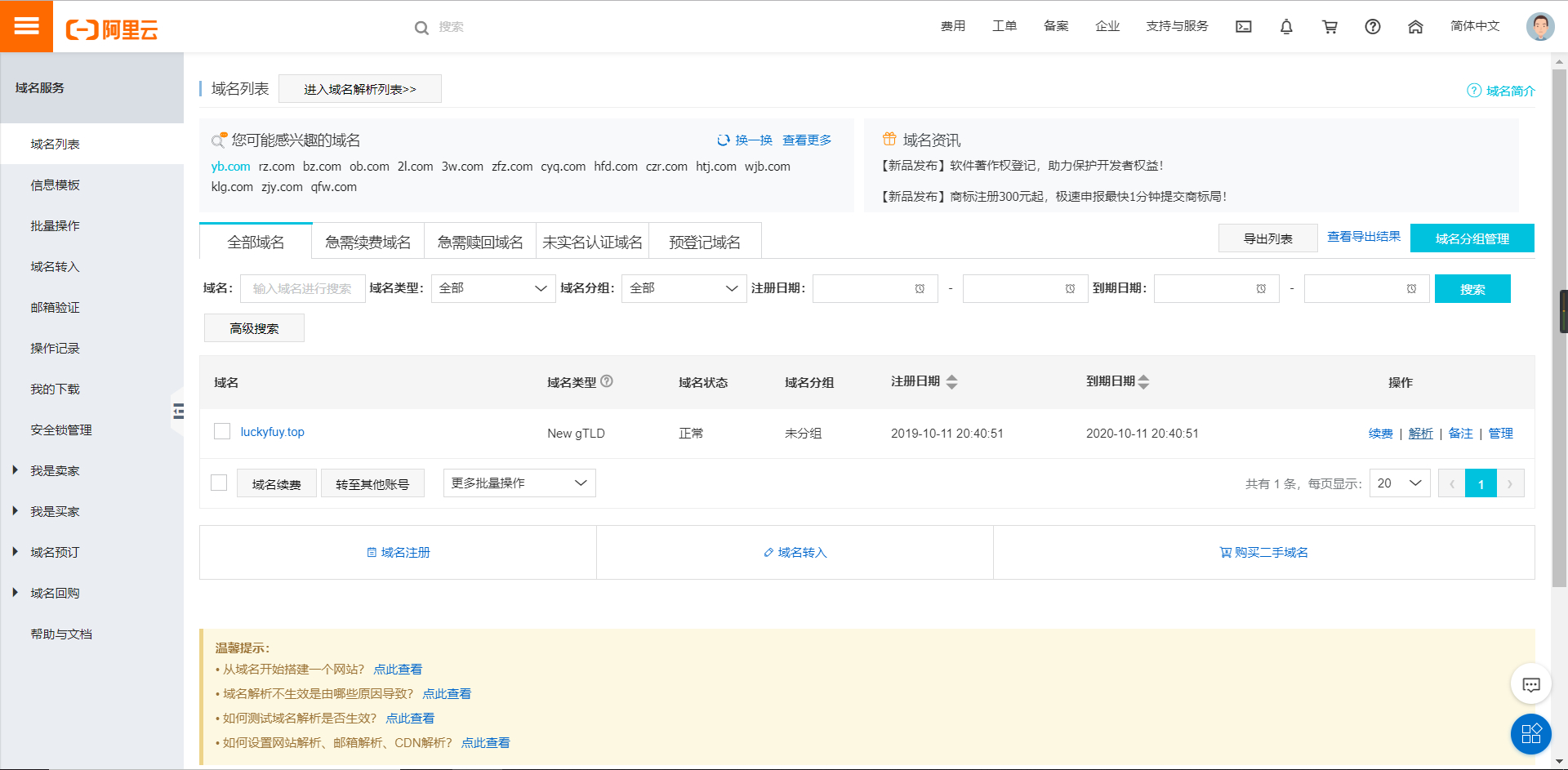This screenshot has height=770, width=1568.
Task: Focus the 域名 search input field
Action: (x=302, y=288)
